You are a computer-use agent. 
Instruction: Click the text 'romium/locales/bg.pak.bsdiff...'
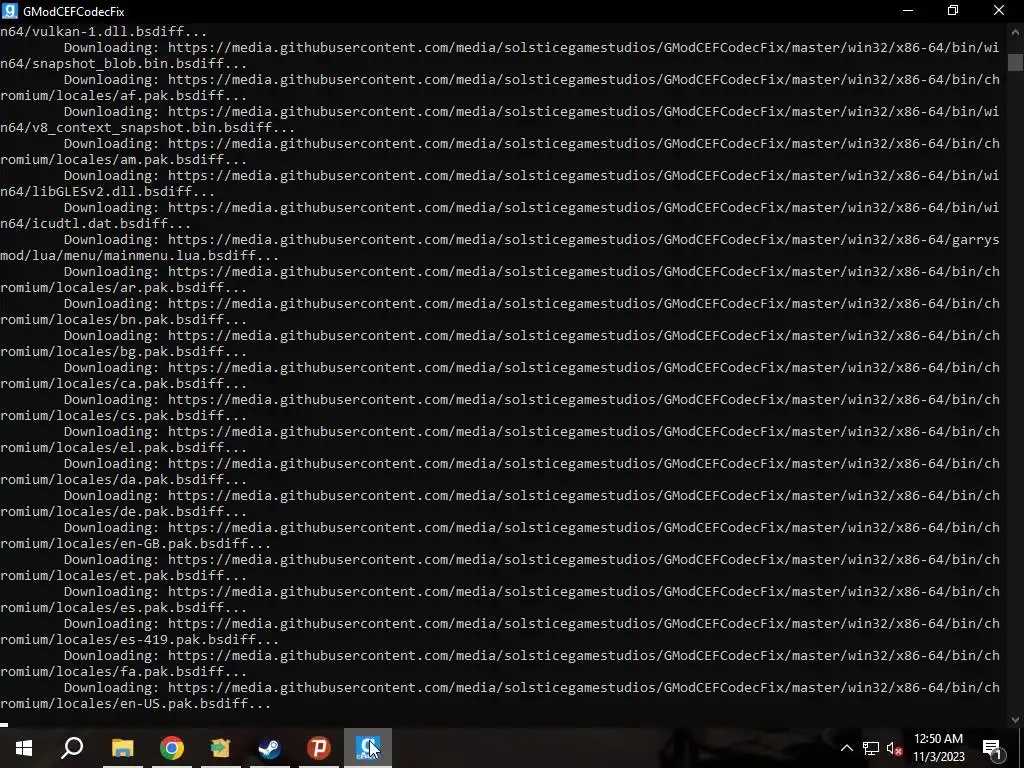(x=123, y=351)
